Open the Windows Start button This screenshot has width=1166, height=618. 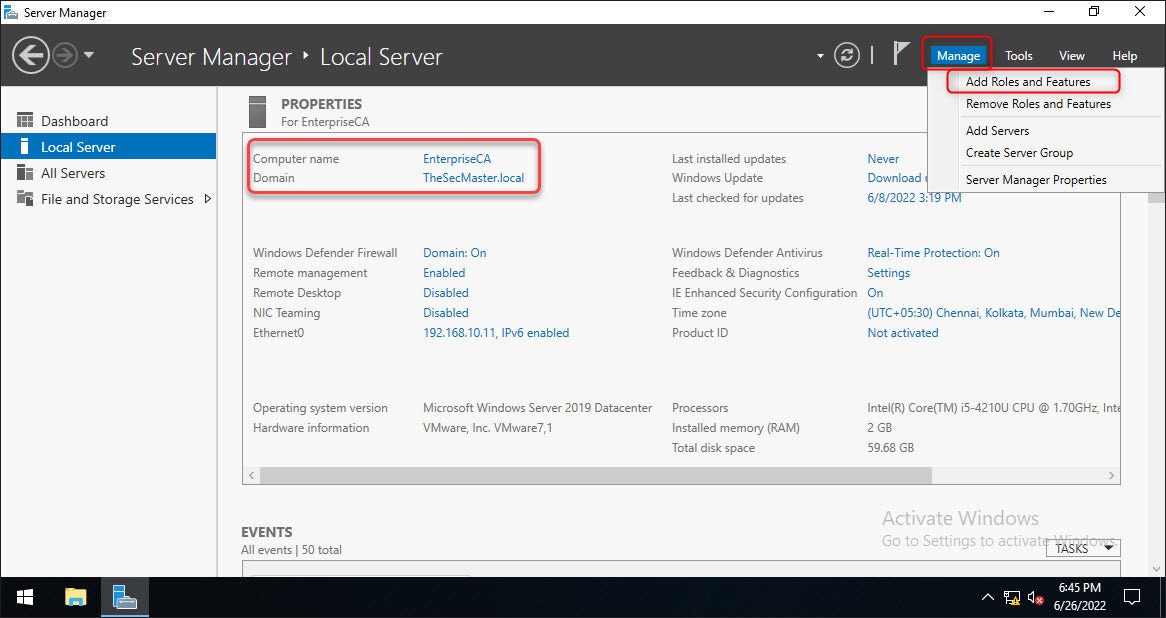click(25, 596)
